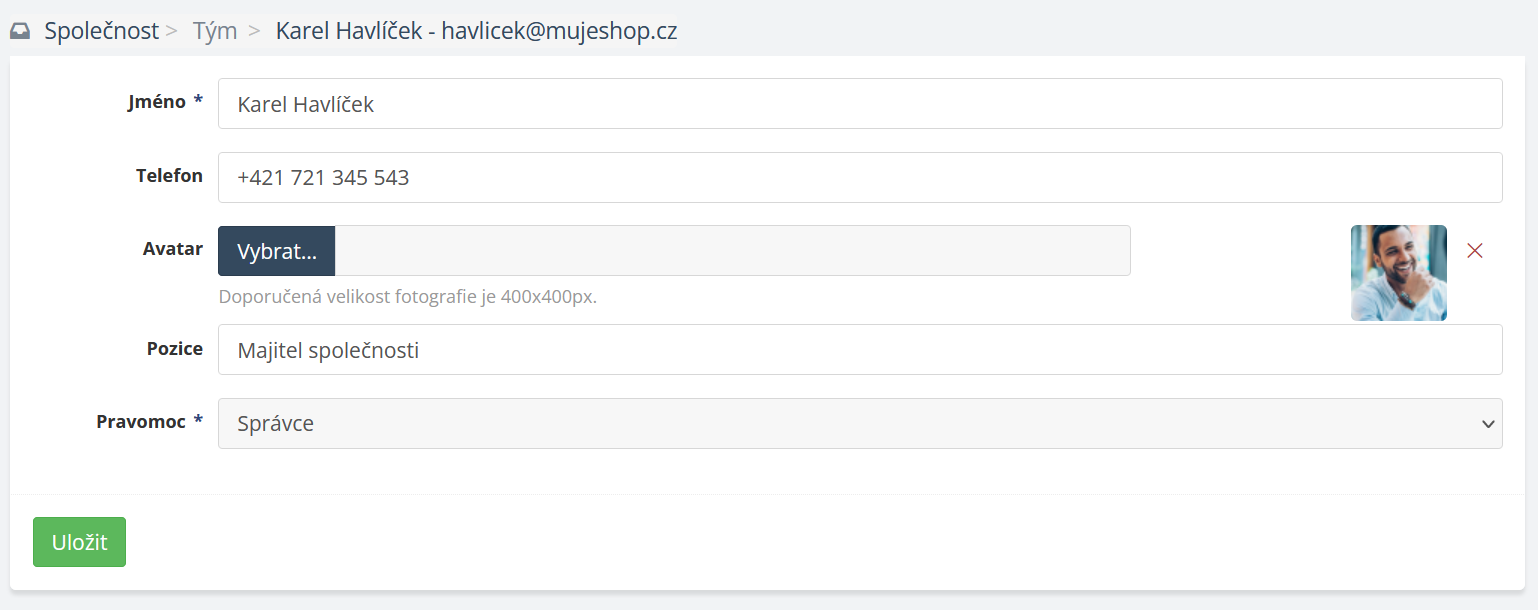Image resolution: width=1538 pixels, height=610 pixels.
Task: Focus the Jméno input field
Action: 859,104
